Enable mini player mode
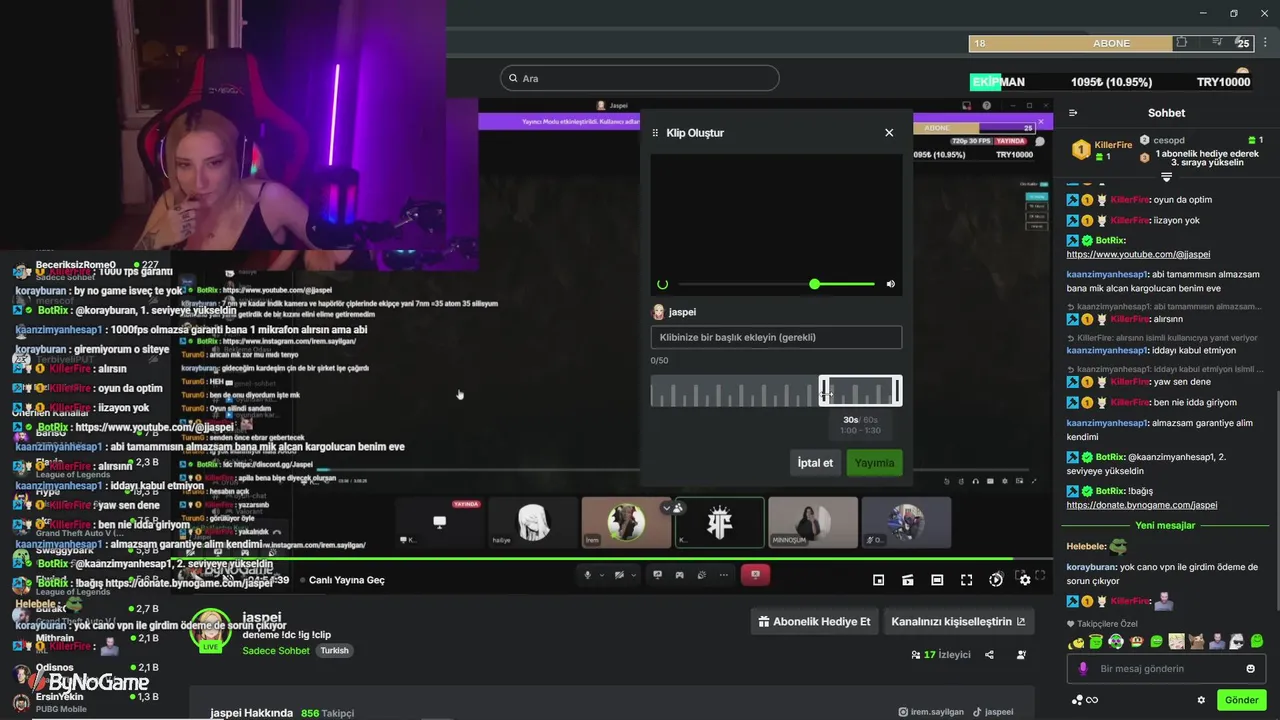Screen dimensions: 1280x720 [x=878, y=580]
